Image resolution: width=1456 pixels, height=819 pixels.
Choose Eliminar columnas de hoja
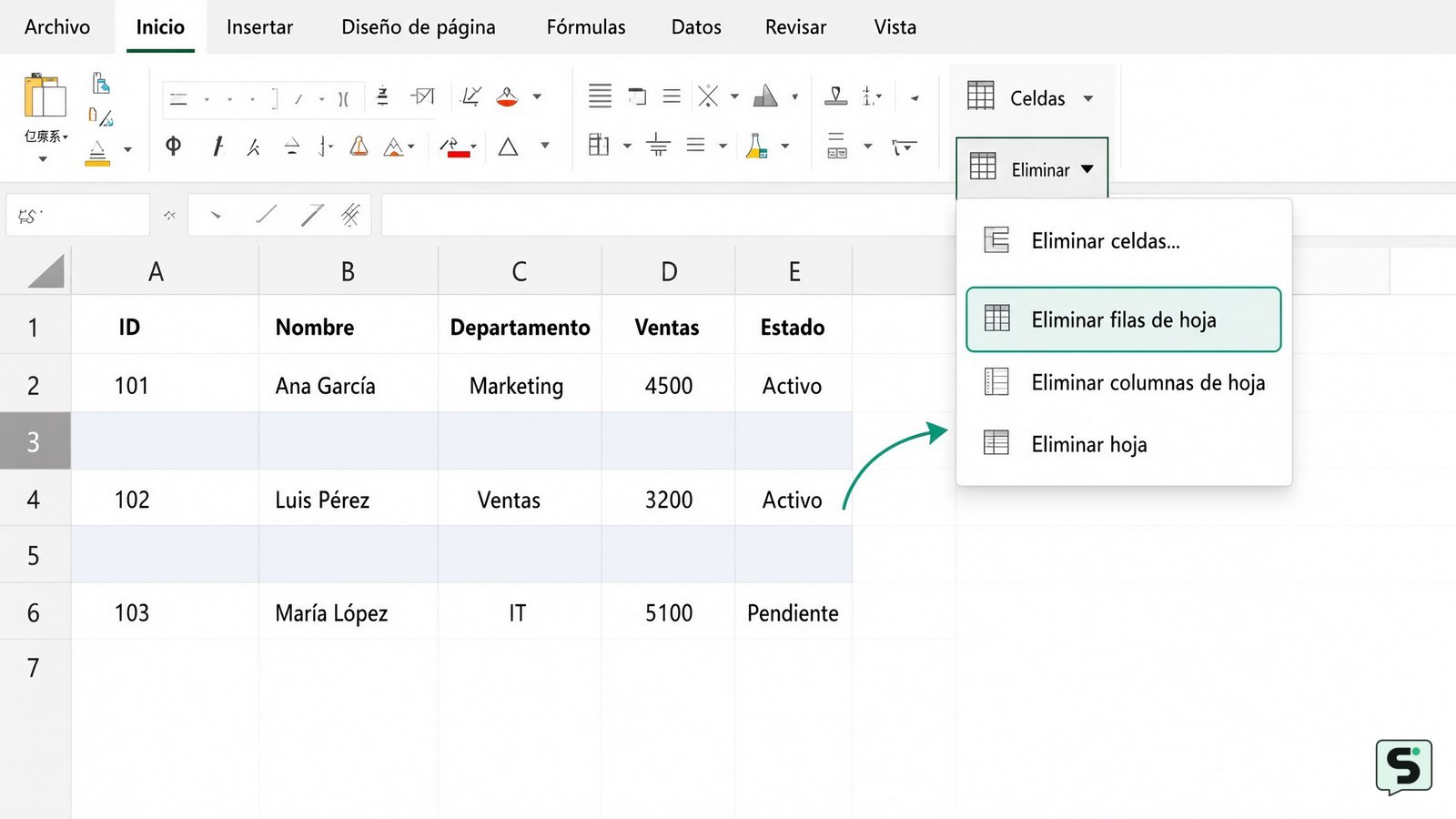1124,382
